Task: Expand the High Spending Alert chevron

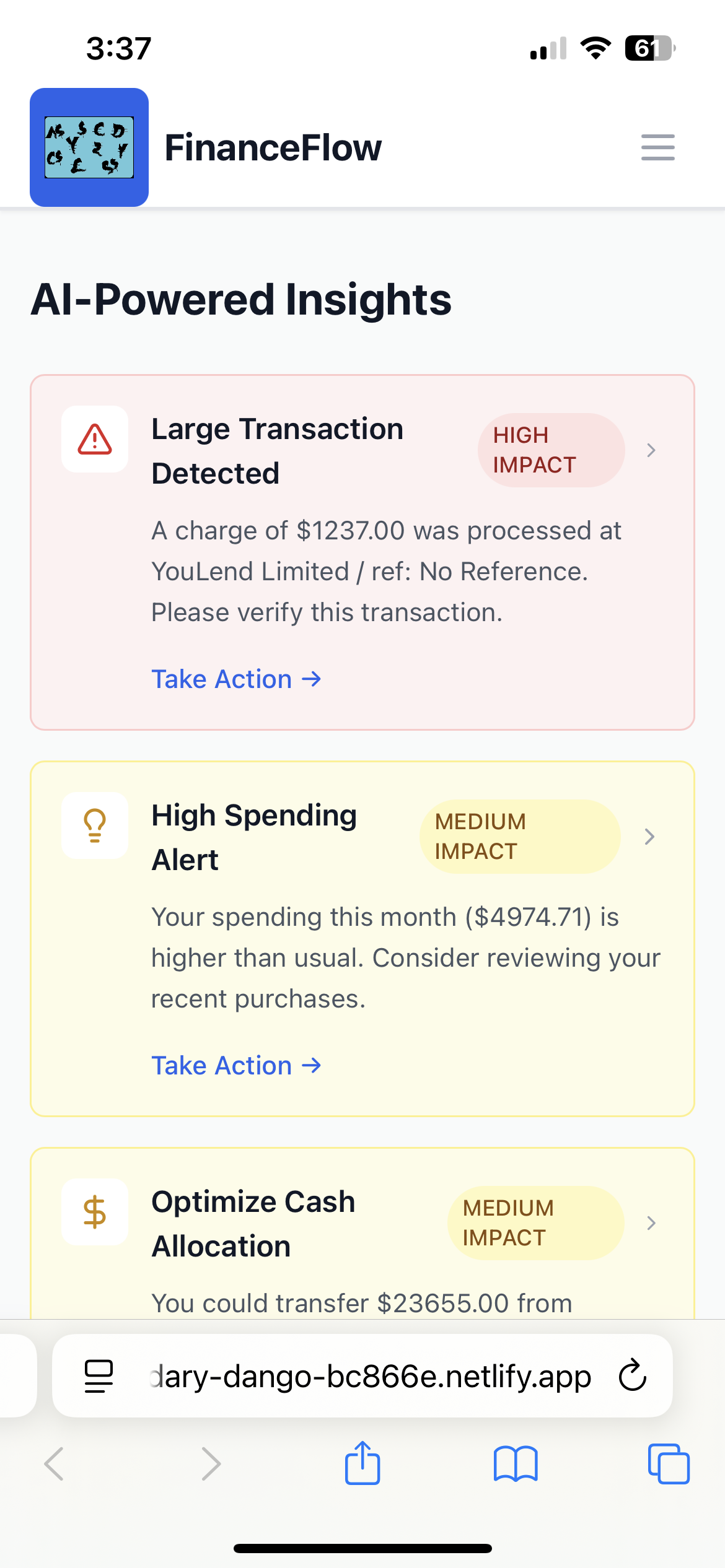Action: pos(649,837)
